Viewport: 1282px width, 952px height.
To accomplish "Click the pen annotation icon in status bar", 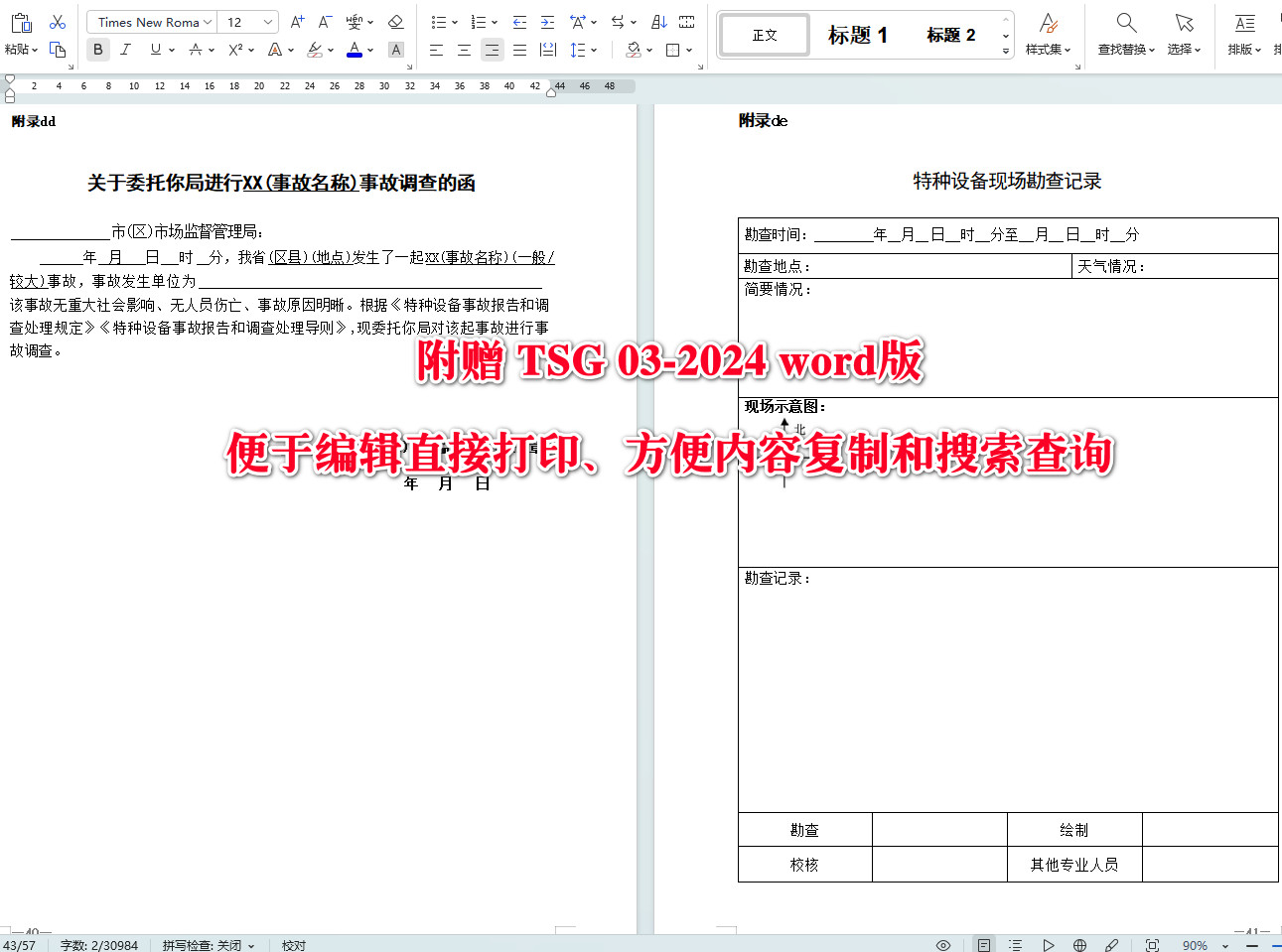I will [1112, 945].
